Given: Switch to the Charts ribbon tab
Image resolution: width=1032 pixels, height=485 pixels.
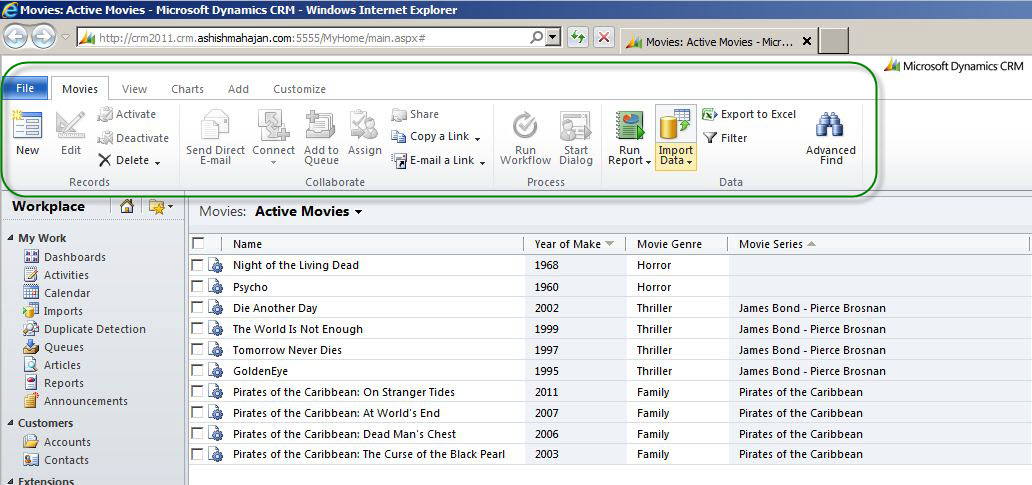Looking at the screenshot, I should click(x=188, y=89).
